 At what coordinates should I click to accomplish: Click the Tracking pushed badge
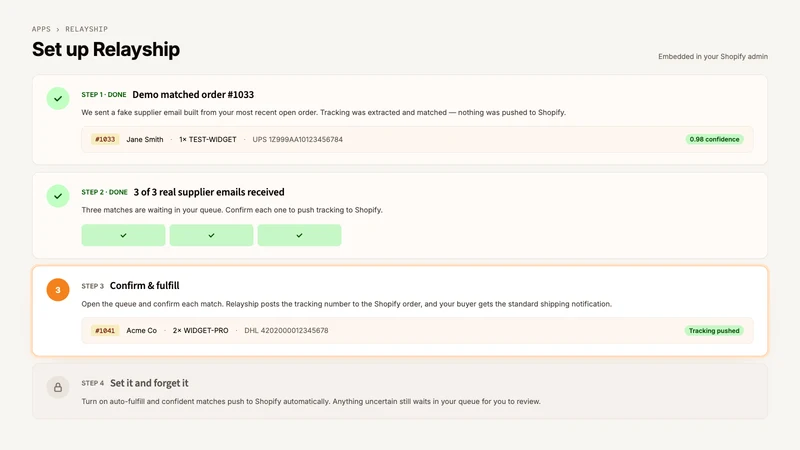[x=714, y=331]
